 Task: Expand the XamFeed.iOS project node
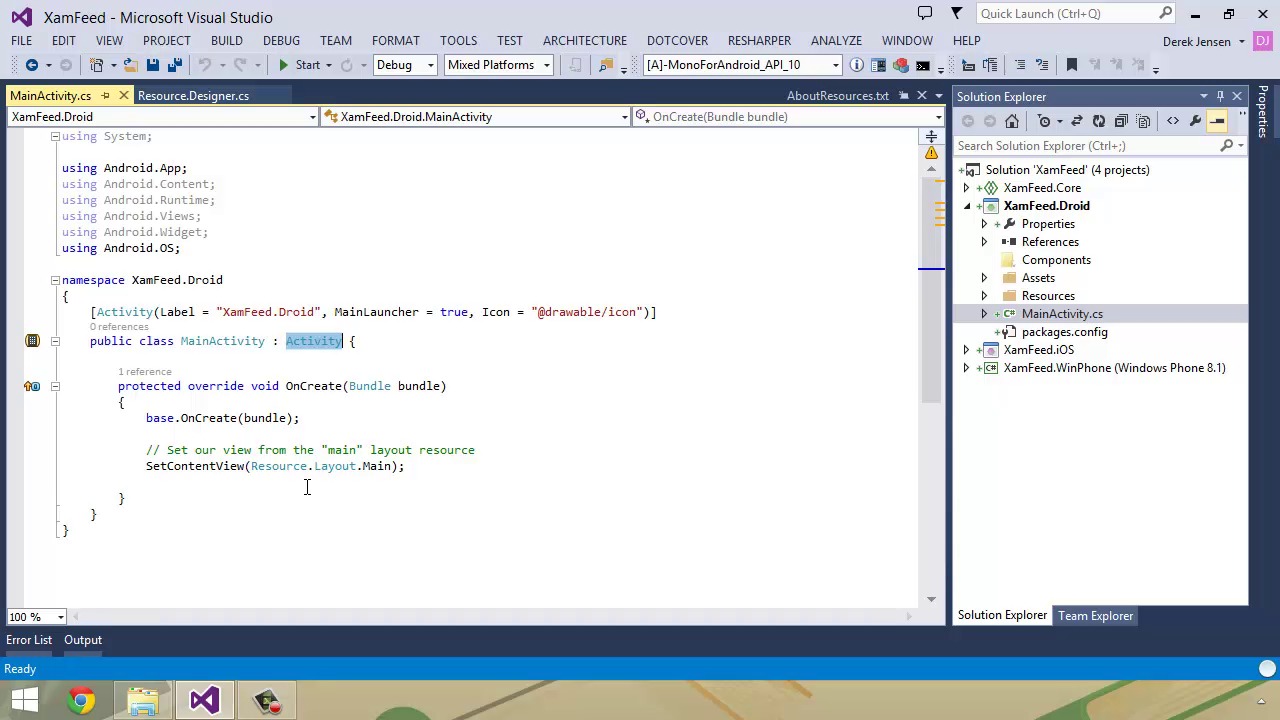[967, 350]
